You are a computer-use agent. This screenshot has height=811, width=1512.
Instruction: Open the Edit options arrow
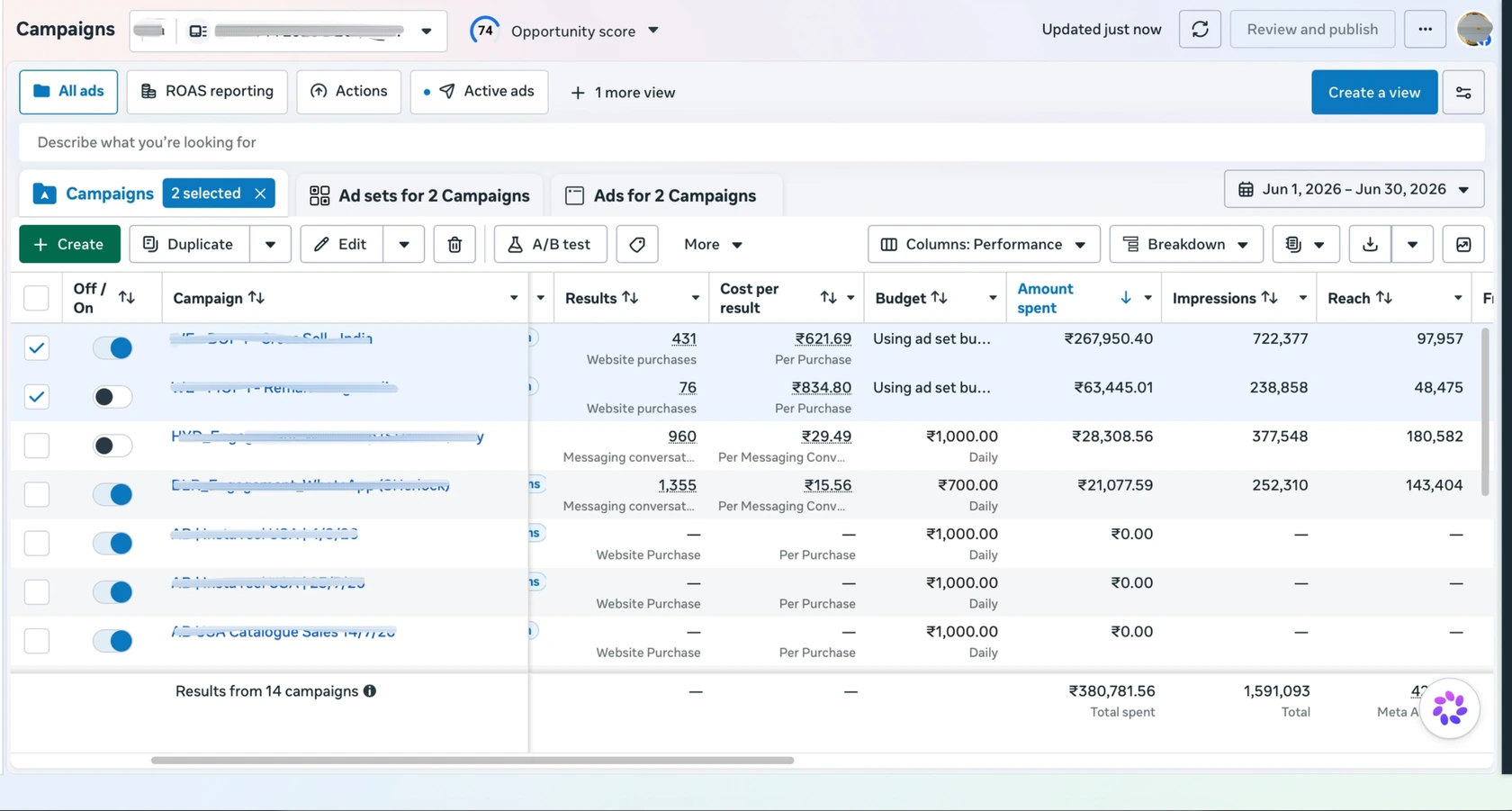tap(404, 245)
